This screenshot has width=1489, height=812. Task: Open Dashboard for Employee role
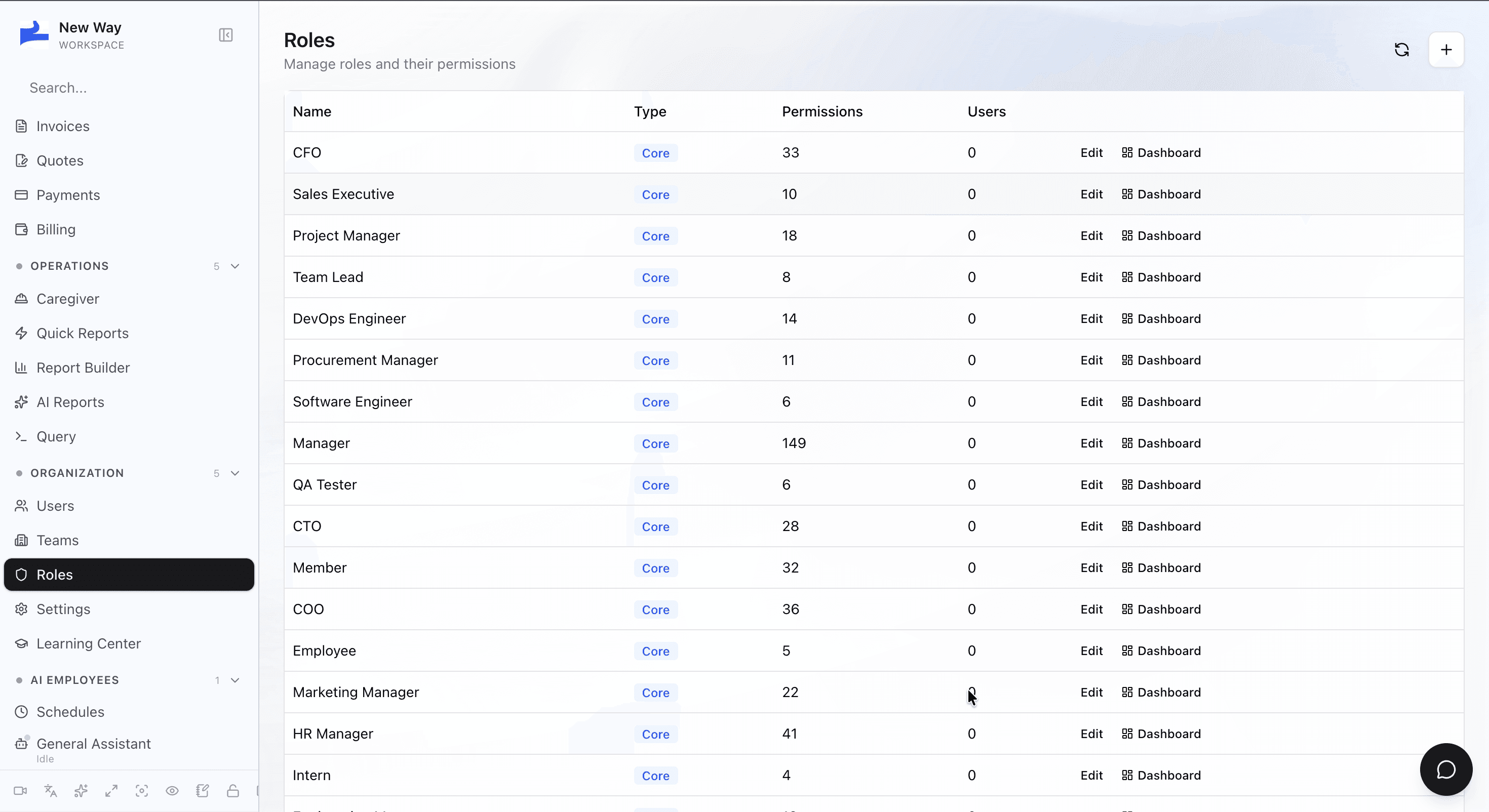pos(1161,651)
